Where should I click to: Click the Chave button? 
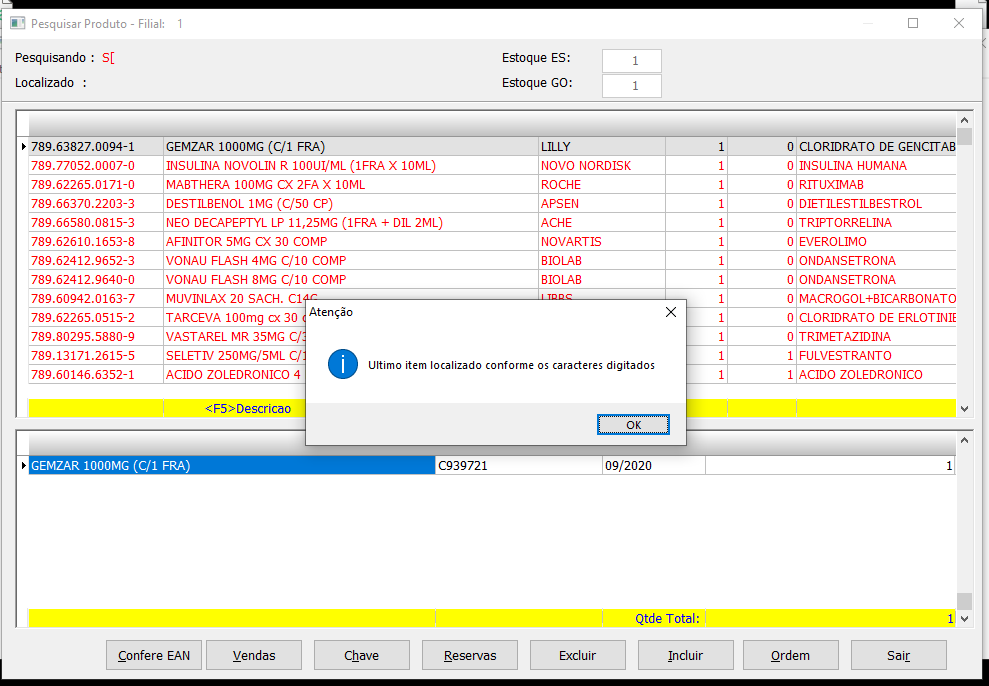click(x=361, y=656)
